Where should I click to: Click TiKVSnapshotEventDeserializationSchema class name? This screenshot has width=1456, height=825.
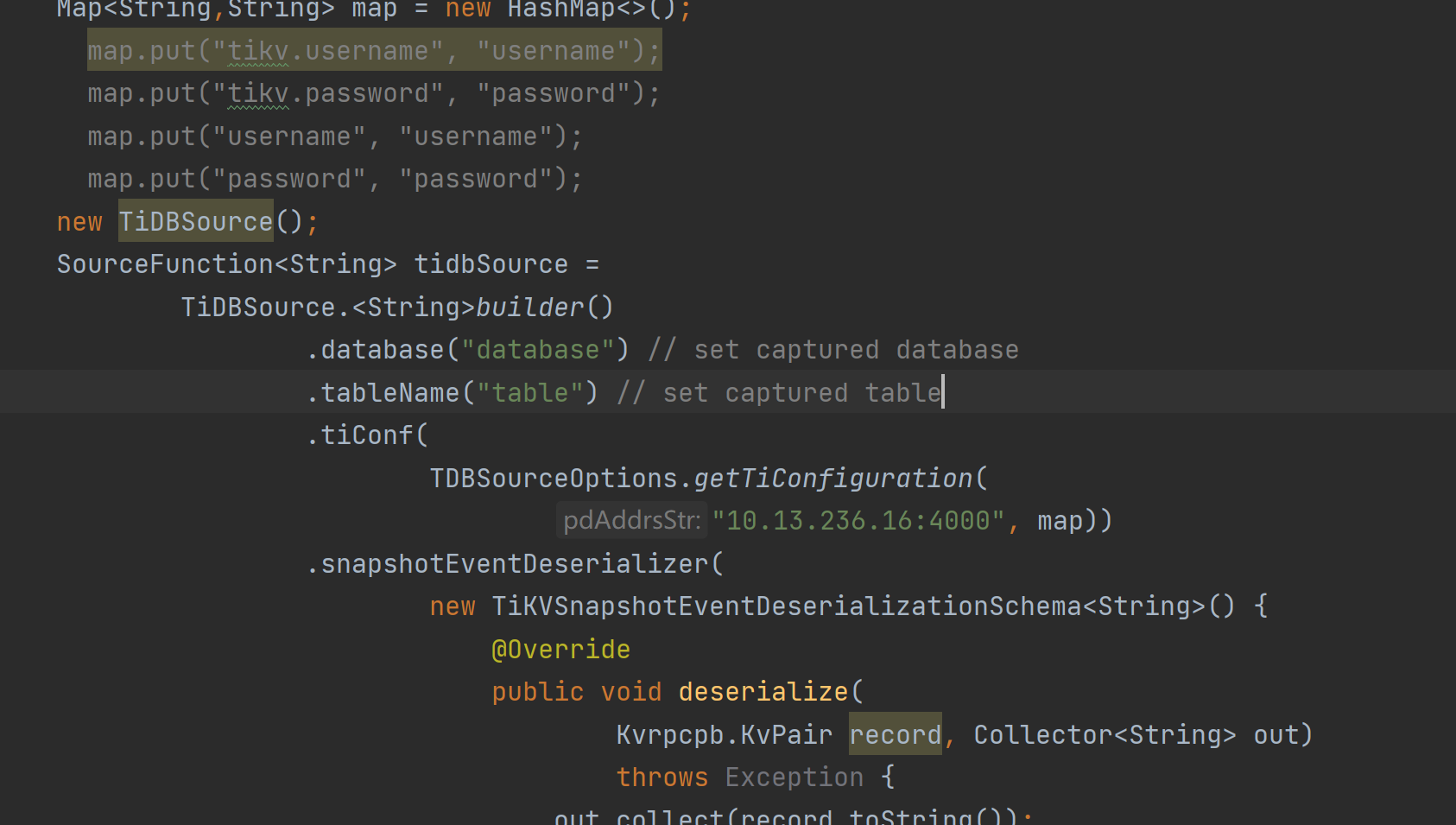[786, 606]
